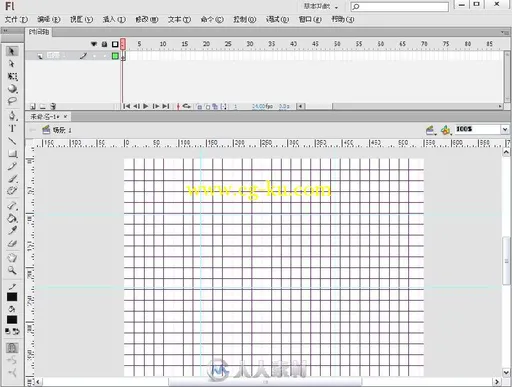Toggle the Onion Skin button

pyautogui.click(x=199, y=106)
